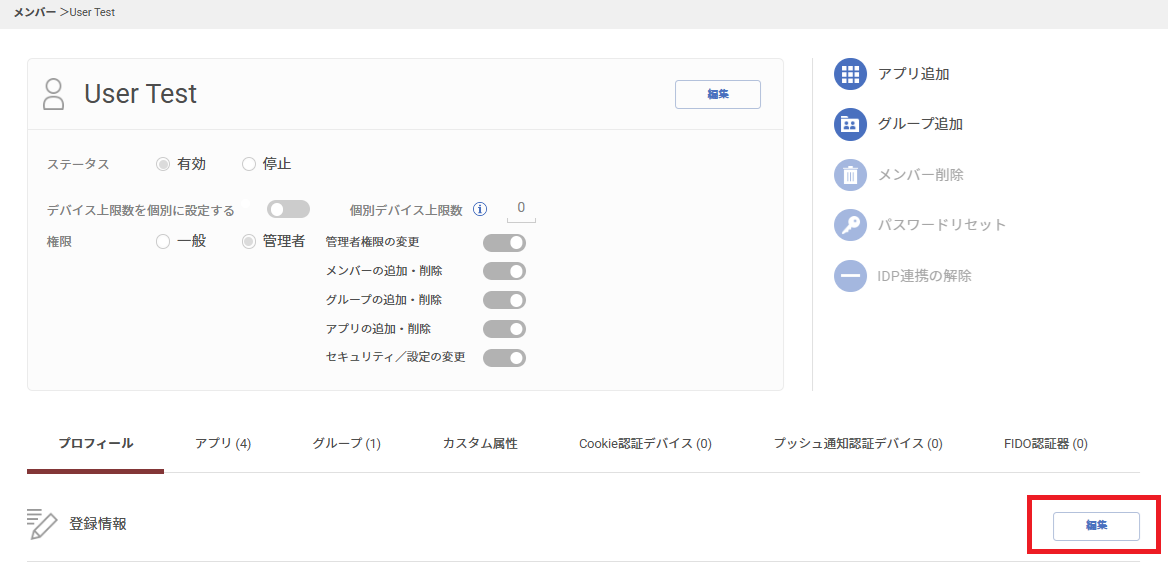Open the プロフィール tab
The height and width of the screenshot is (580, 1168).
95,444
